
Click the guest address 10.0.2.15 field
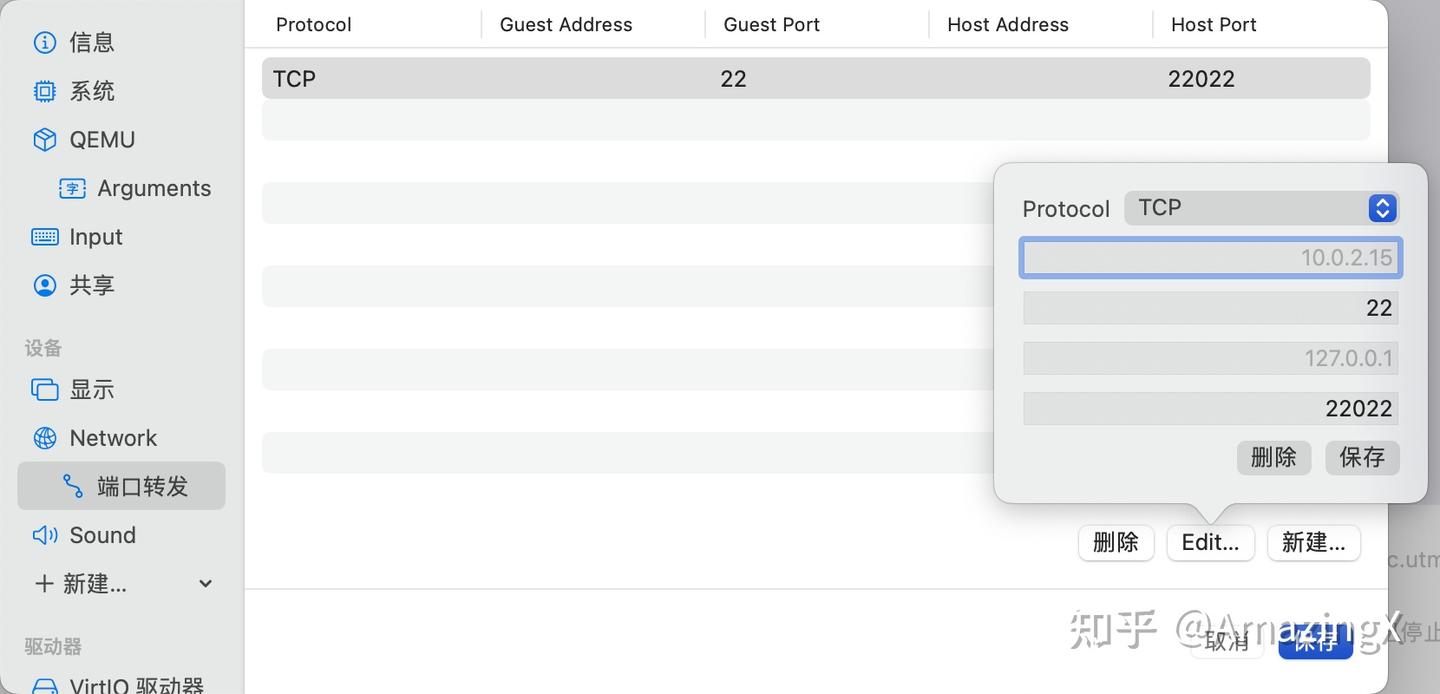click(x=1210, y=258)
